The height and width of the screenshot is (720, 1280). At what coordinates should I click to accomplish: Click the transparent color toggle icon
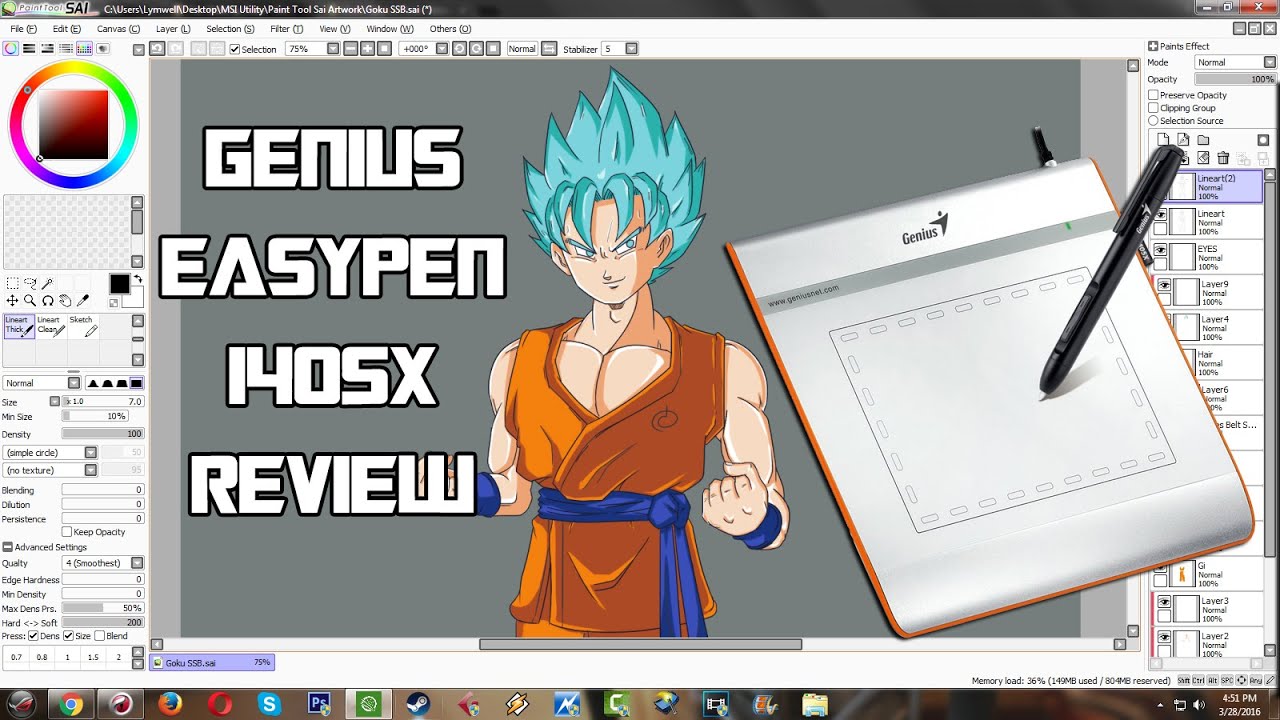click(x=114, y=302)
